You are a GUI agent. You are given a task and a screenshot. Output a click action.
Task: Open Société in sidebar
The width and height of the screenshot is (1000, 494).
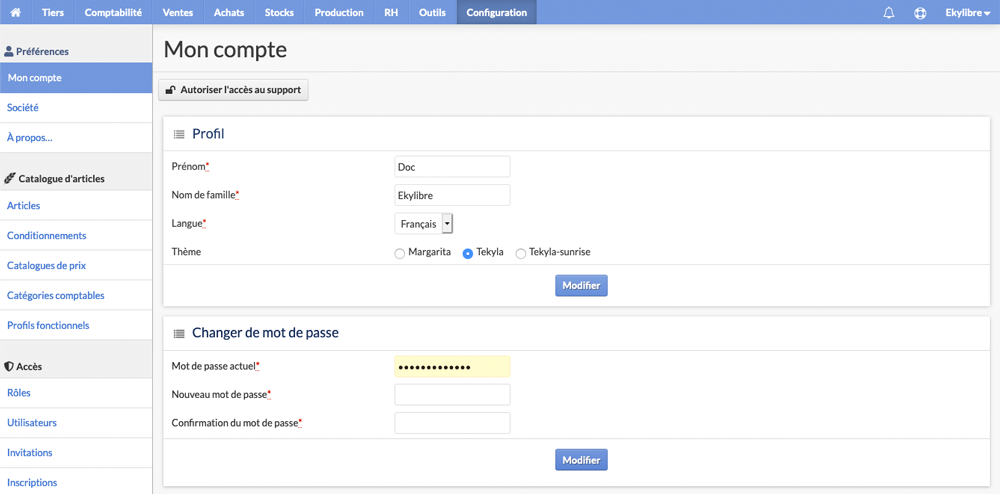coord(76,108)
